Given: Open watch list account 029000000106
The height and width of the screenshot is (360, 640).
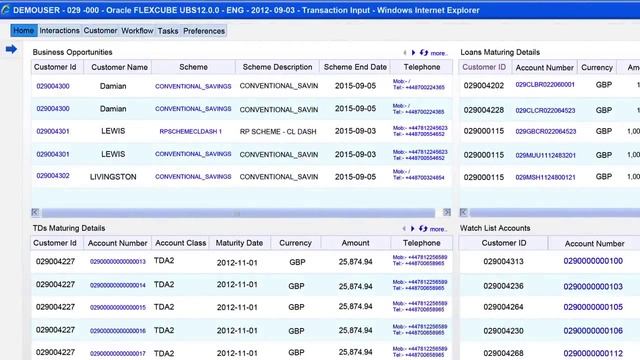Looking at the screenshot, I should (x=593, y=331).
